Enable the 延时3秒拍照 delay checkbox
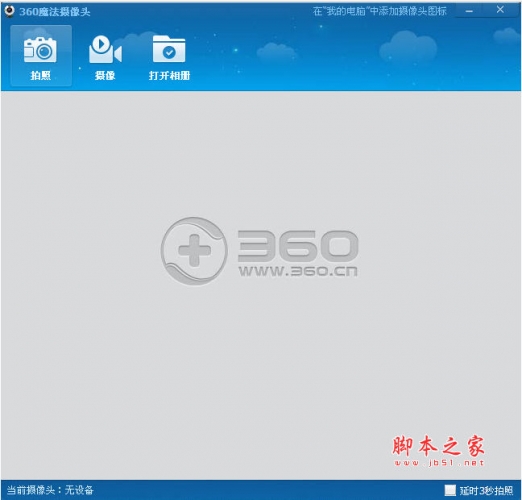This screenshot has width=522, height=500. (x=450, y=490)
